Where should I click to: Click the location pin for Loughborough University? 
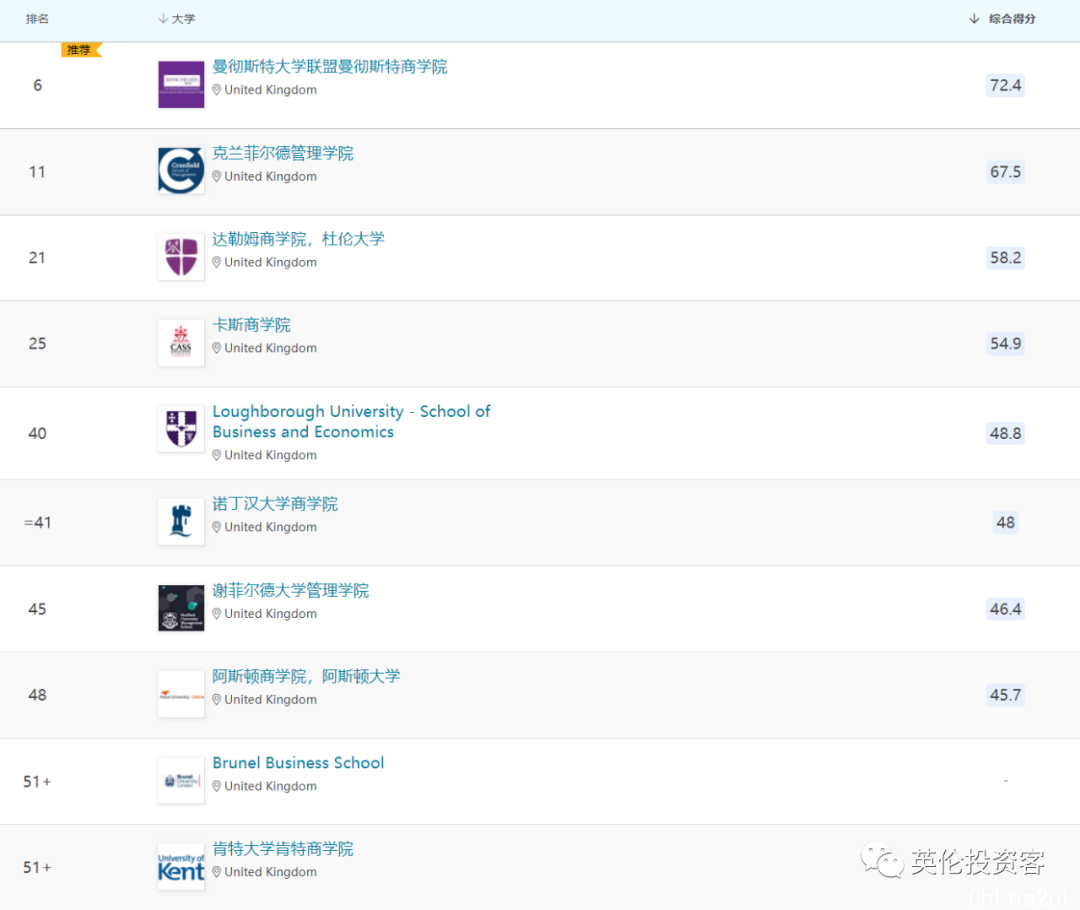coord(216,455)
